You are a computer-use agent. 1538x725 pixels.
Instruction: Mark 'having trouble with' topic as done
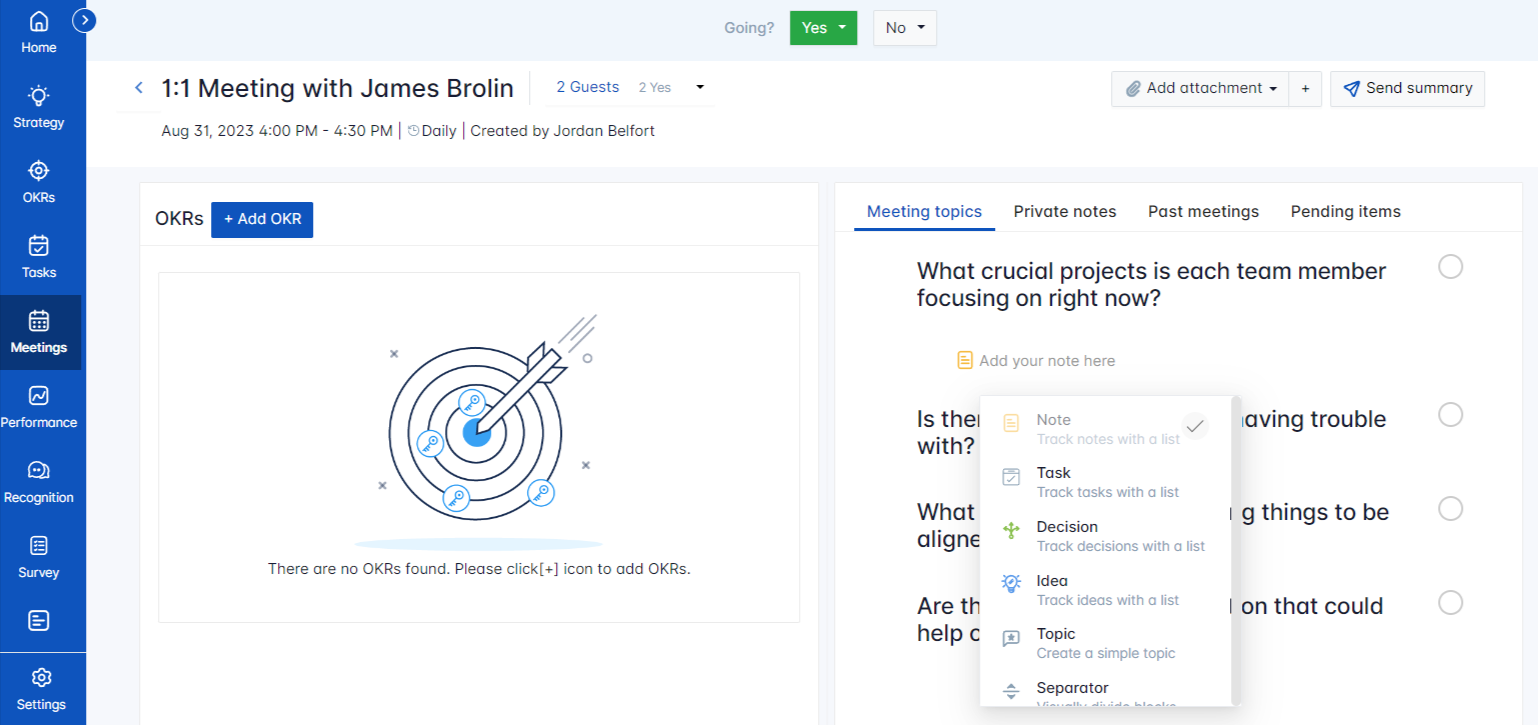pos(1450,414)
